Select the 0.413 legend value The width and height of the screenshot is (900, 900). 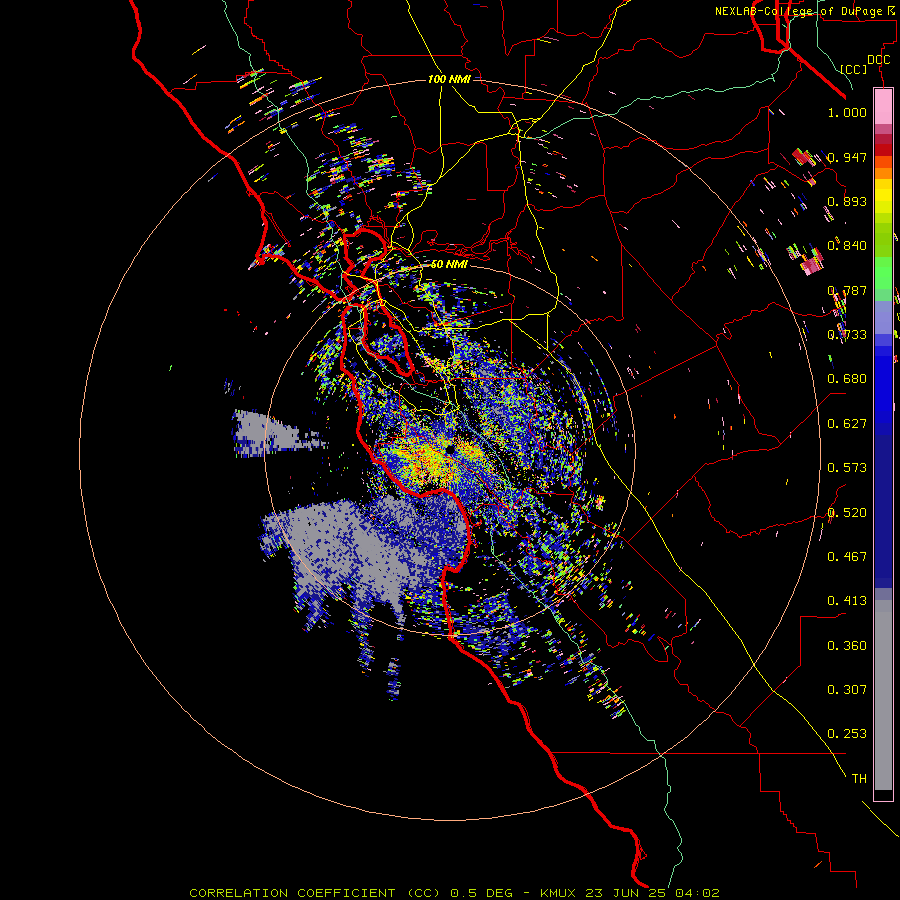click(847, 601)
